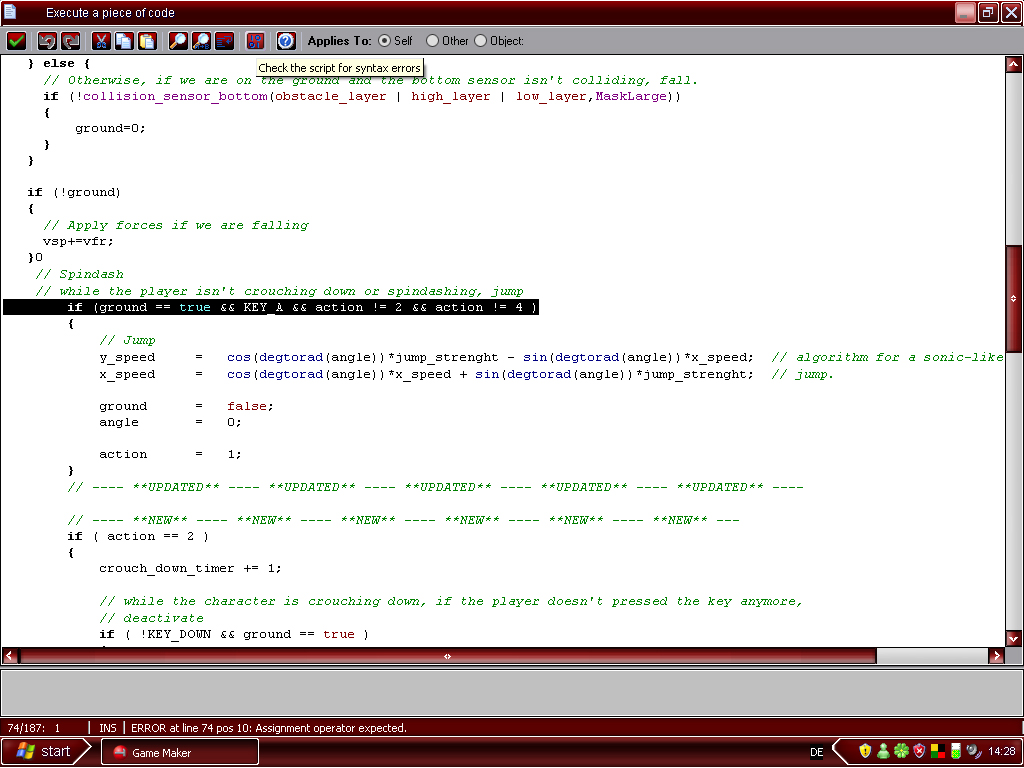Cut the selected code with the scissors icon
Image resolution: width=1024 pixels, height=768 pixels.
click(x=101, y=41)
